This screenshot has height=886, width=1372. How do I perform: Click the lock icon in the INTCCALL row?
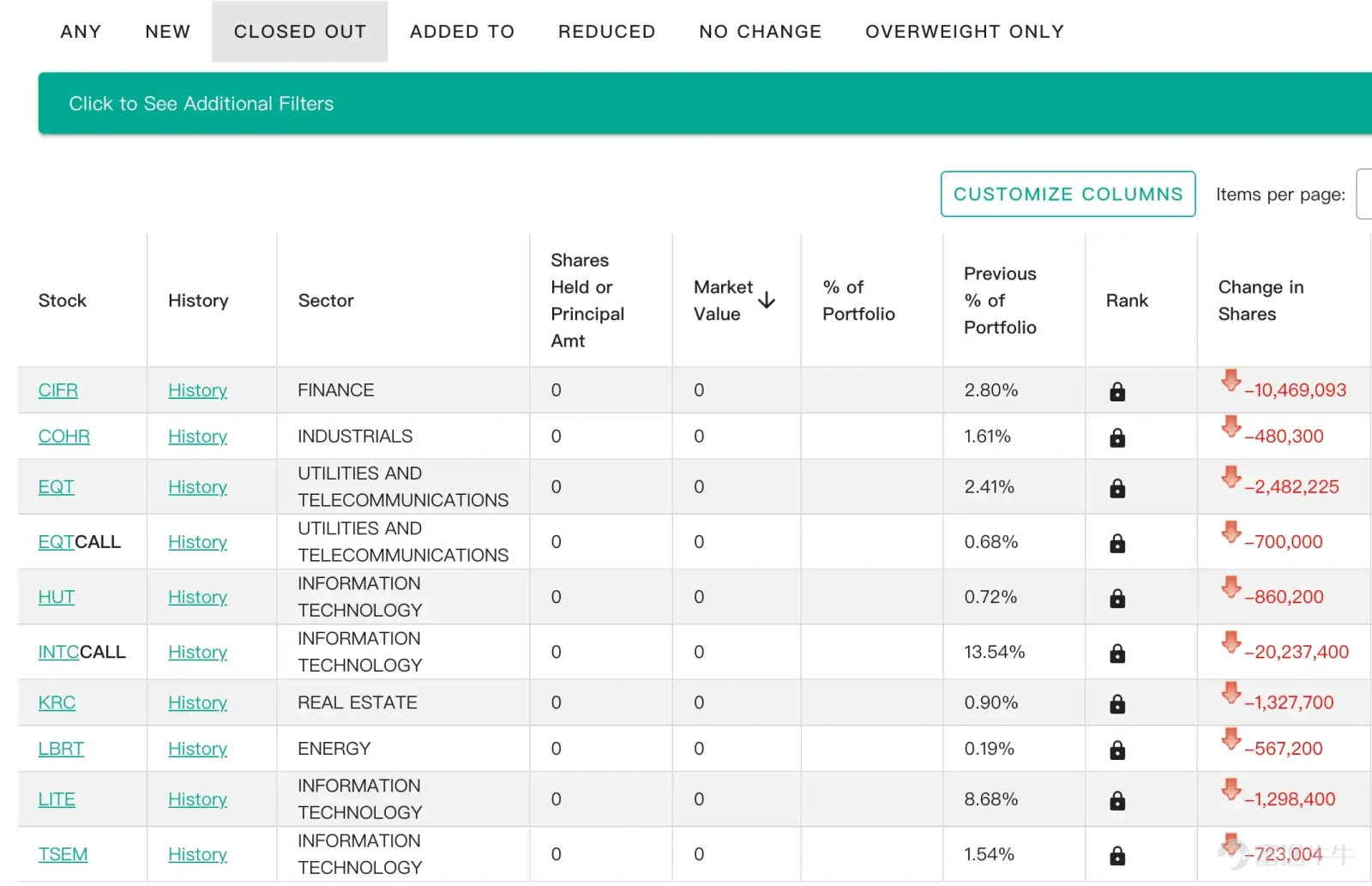tap(1116, 654)
